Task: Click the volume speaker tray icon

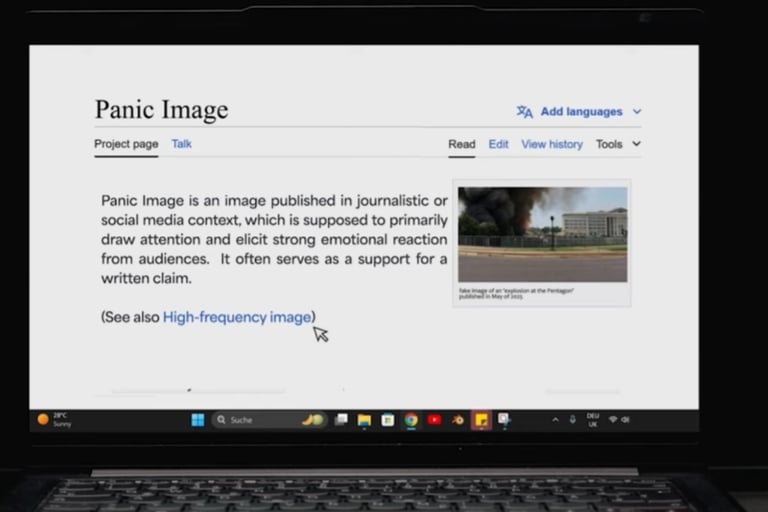Action: [625, 419]
